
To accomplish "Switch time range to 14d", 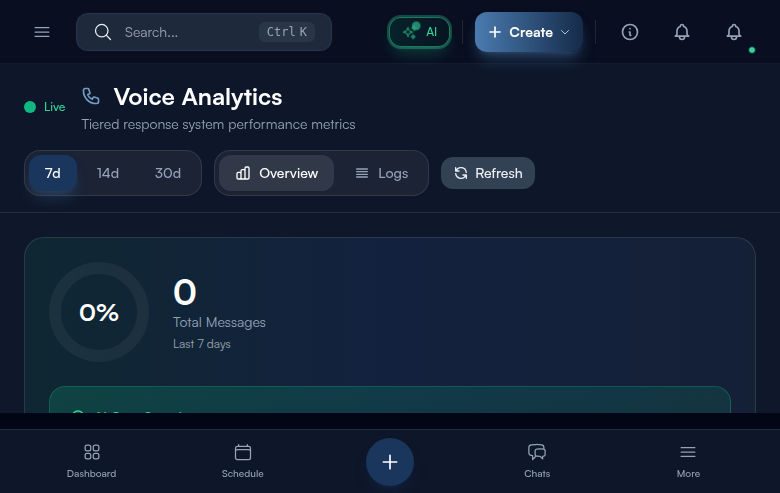I will click(108, 173).
